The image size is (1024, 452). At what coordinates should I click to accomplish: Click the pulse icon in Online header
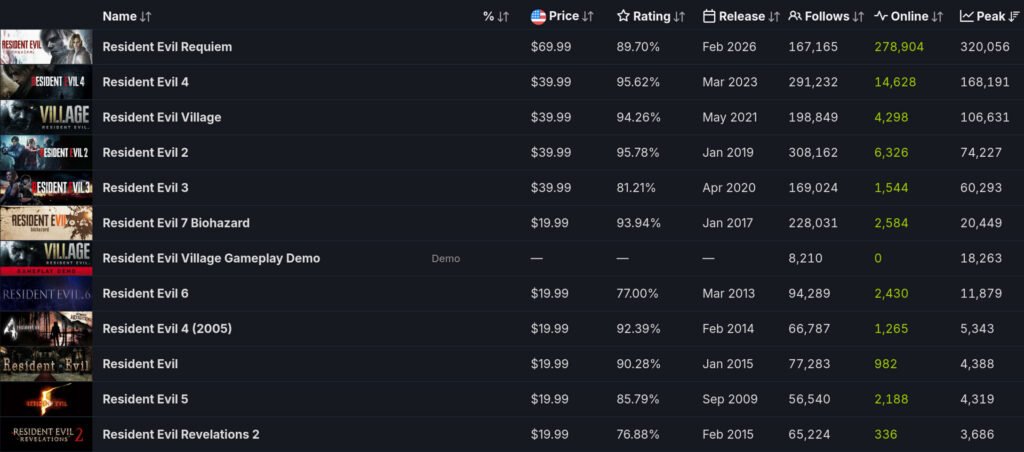tap(881, 16)
